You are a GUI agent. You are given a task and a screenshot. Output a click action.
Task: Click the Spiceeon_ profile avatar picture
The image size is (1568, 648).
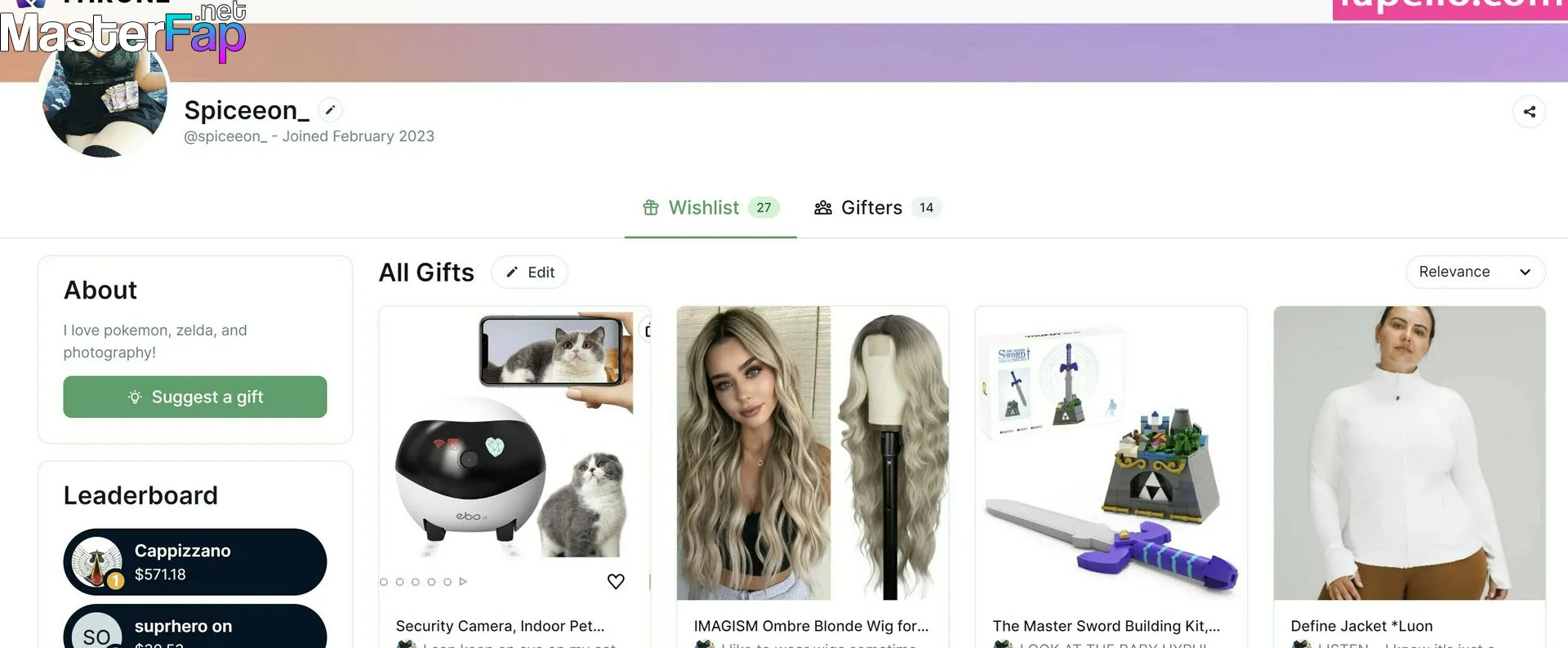pos(105,98)
